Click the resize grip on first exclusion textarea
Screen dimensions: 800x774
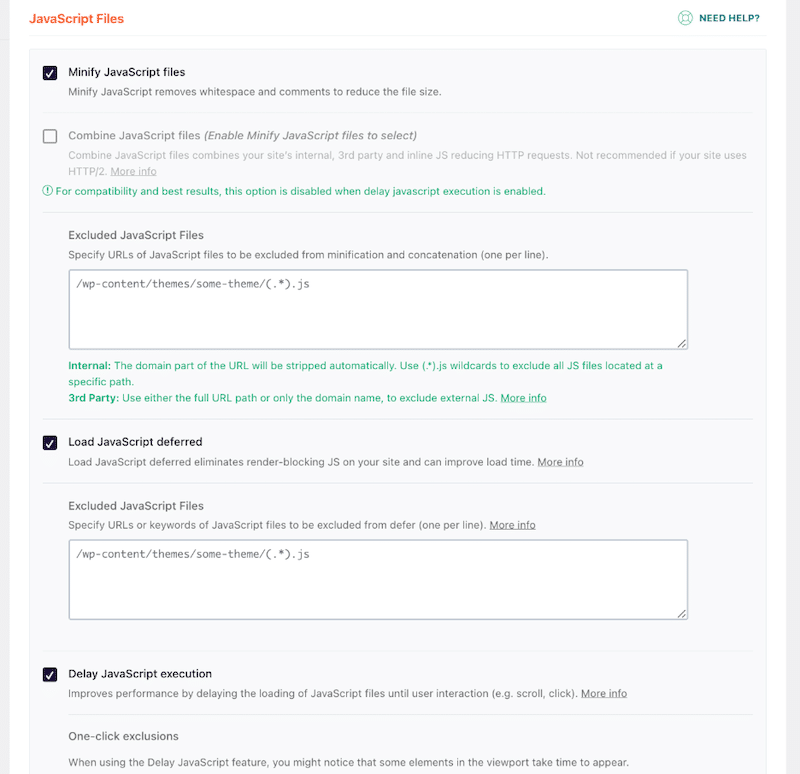[682, 343]
